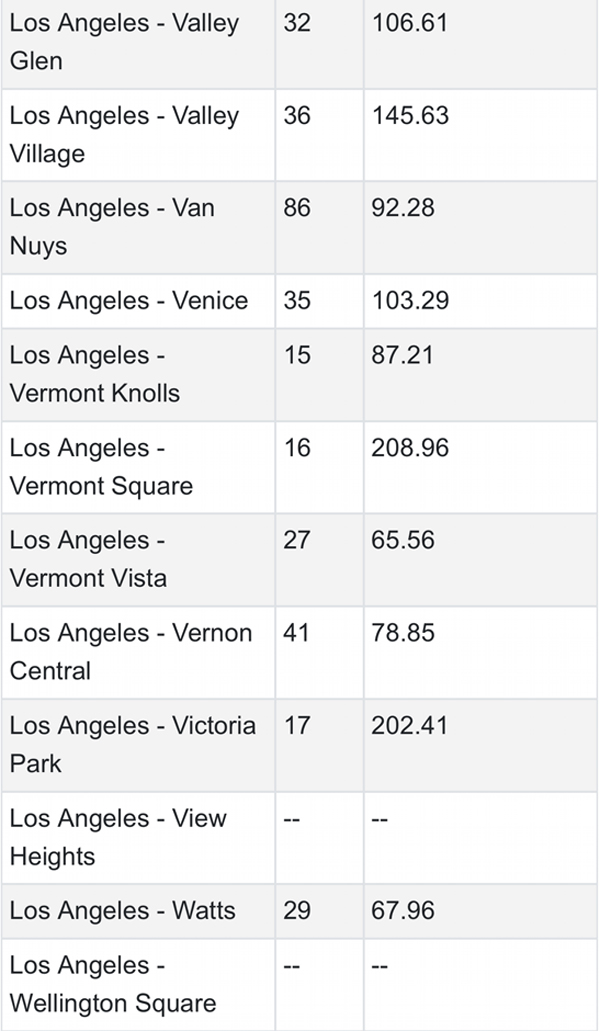Image resolution: width=600 pixels, height=1031 pixels.
Task: Click the Valley Village case count 36
Action: point(297,116)
